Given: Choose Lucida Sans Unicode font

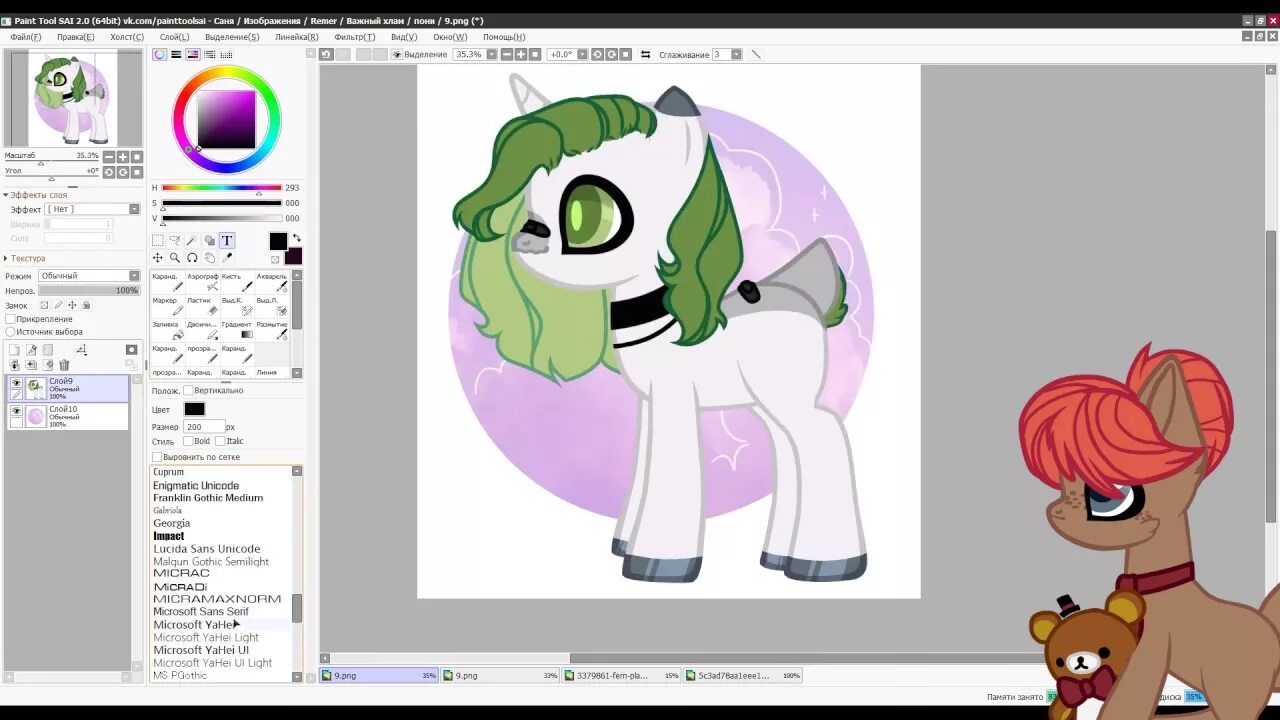Looking at the screenshot, I should tap(206, 549).
